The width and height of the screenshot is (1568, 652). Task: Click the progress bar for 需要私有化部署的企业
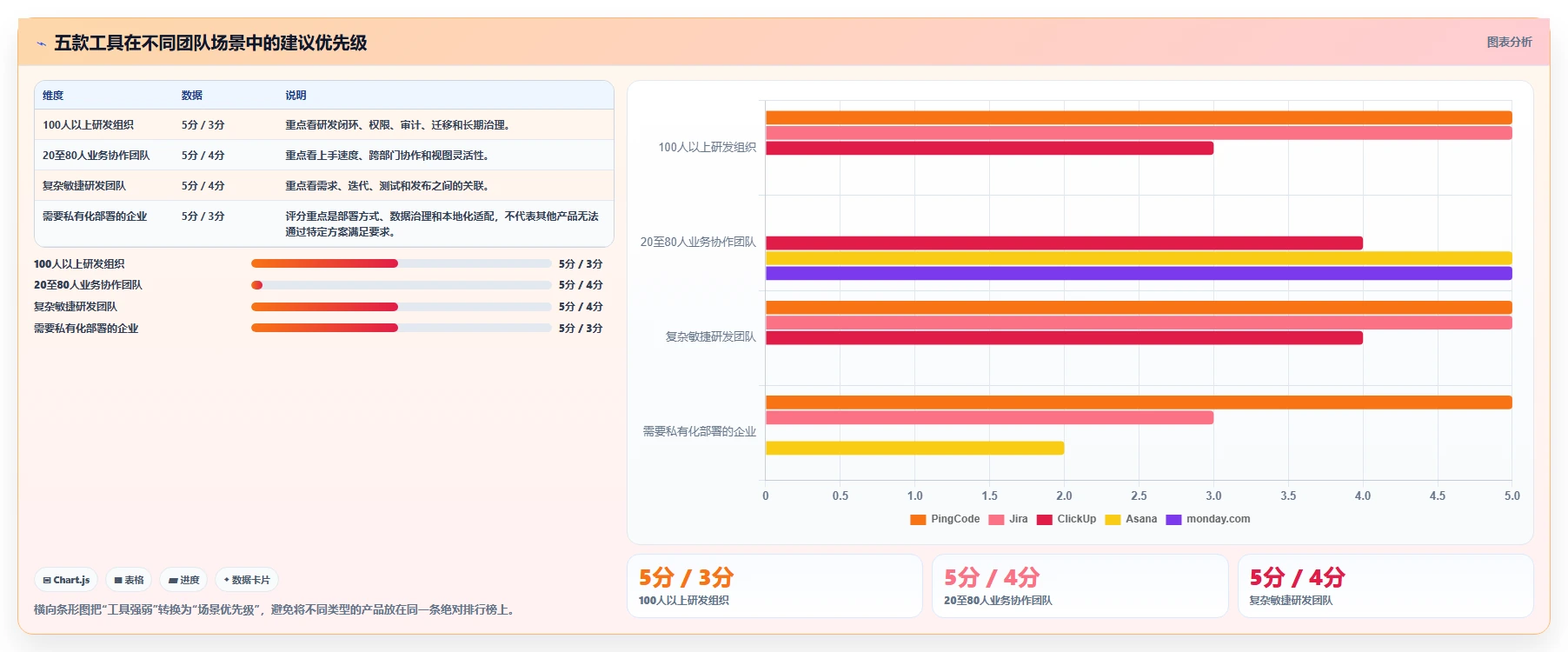coord(402,328)
